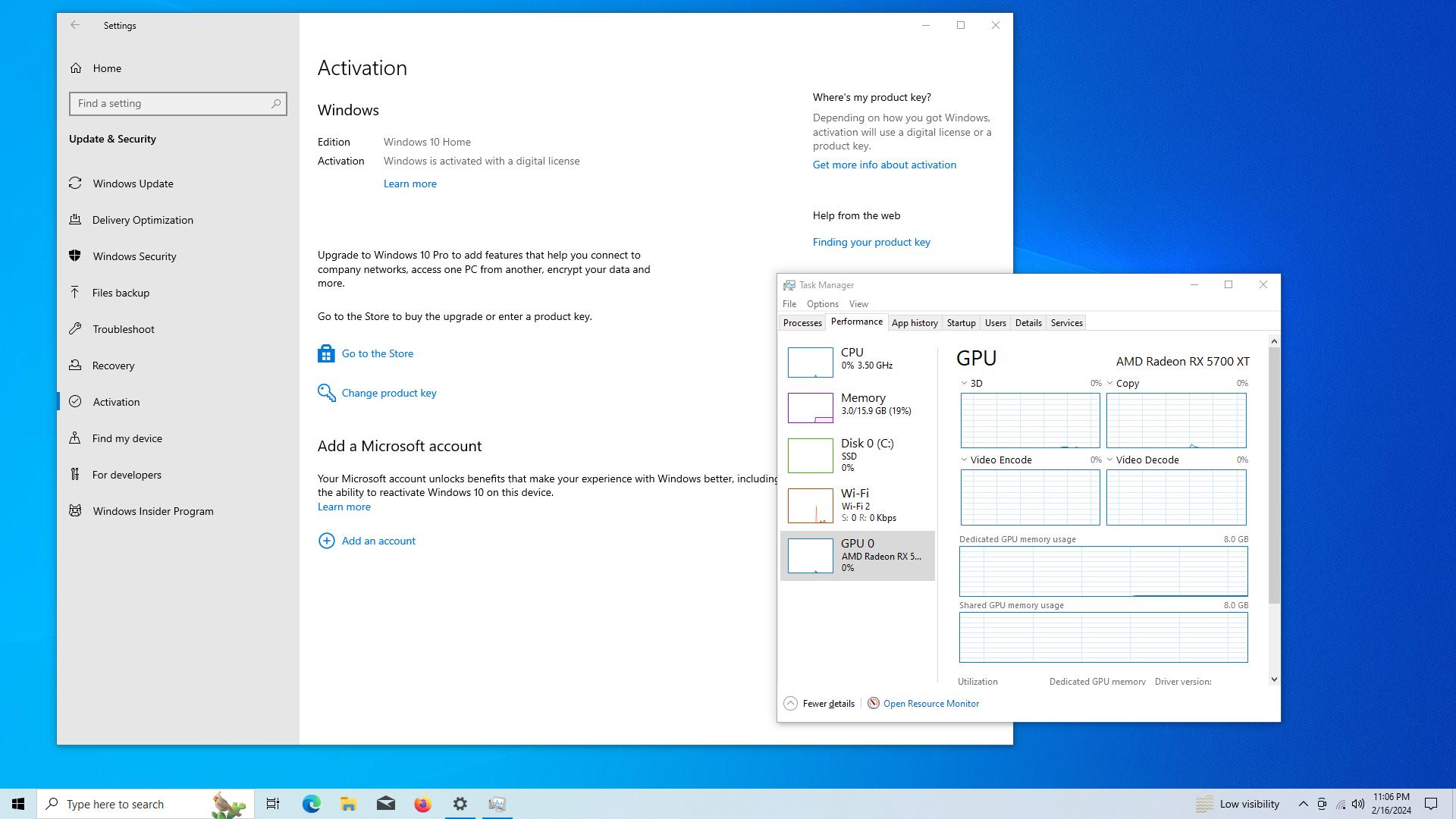
Task: Click the Task View taskbar icon
Action: tap(273, 804)
